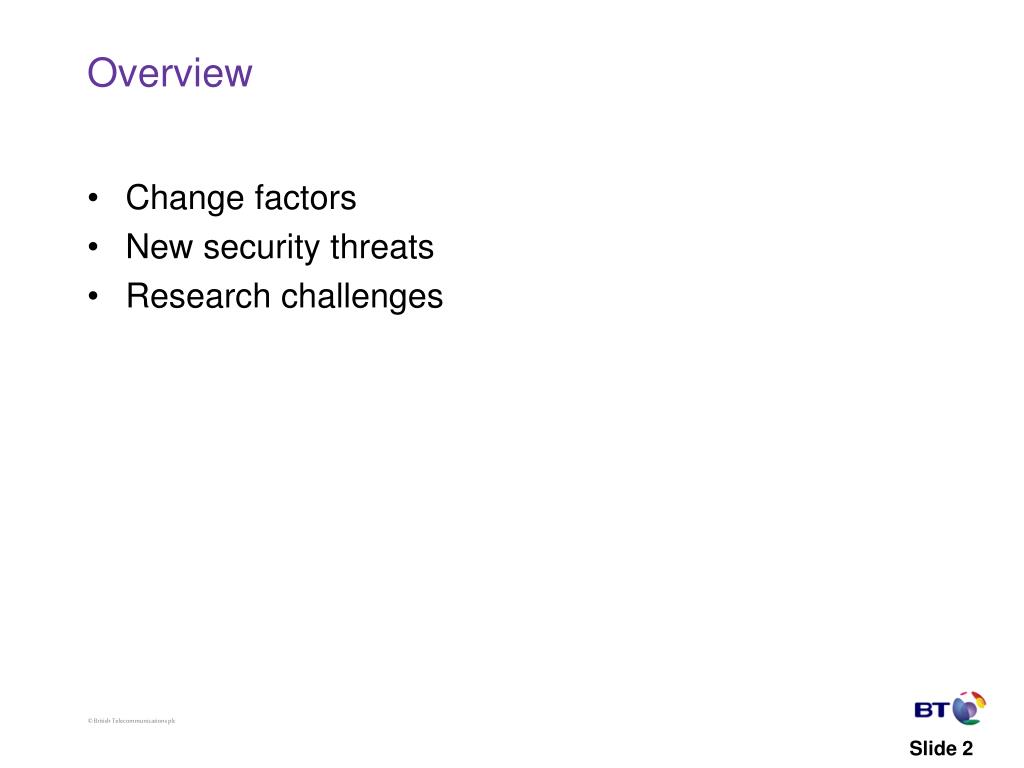This screenshot has height=768, width=1024.
Task: Click the British Telecommunications plc copyright text
Action: click(131, 721)
